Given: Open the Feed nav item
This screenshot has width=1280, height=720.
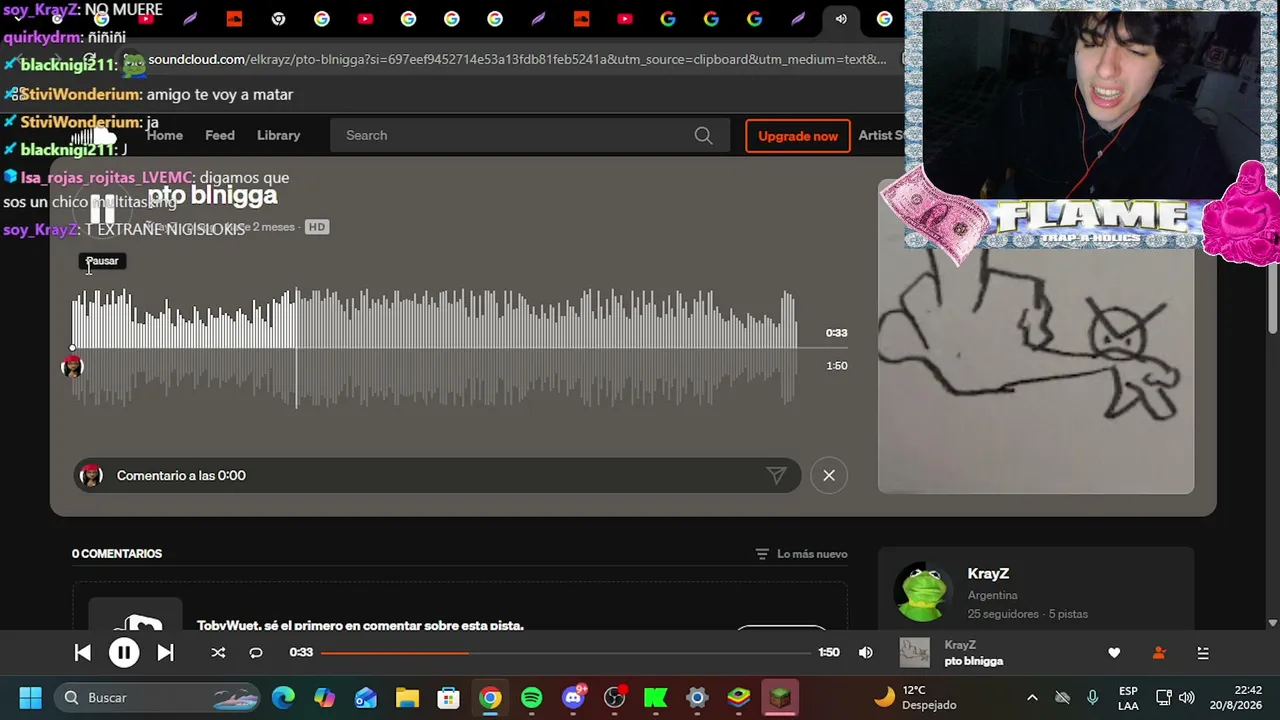Looking at the screenshot, I should point(220,136).
